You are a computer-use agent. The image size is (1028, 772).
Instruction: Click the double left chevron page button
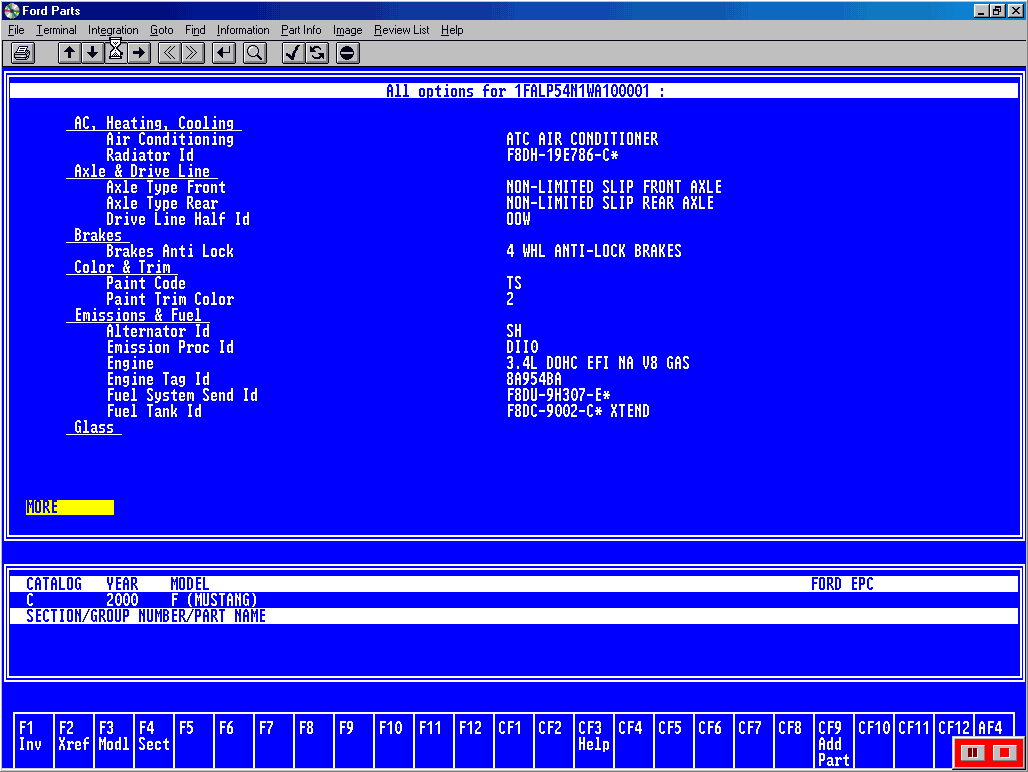pyautogui.click(x=169, y=53)
